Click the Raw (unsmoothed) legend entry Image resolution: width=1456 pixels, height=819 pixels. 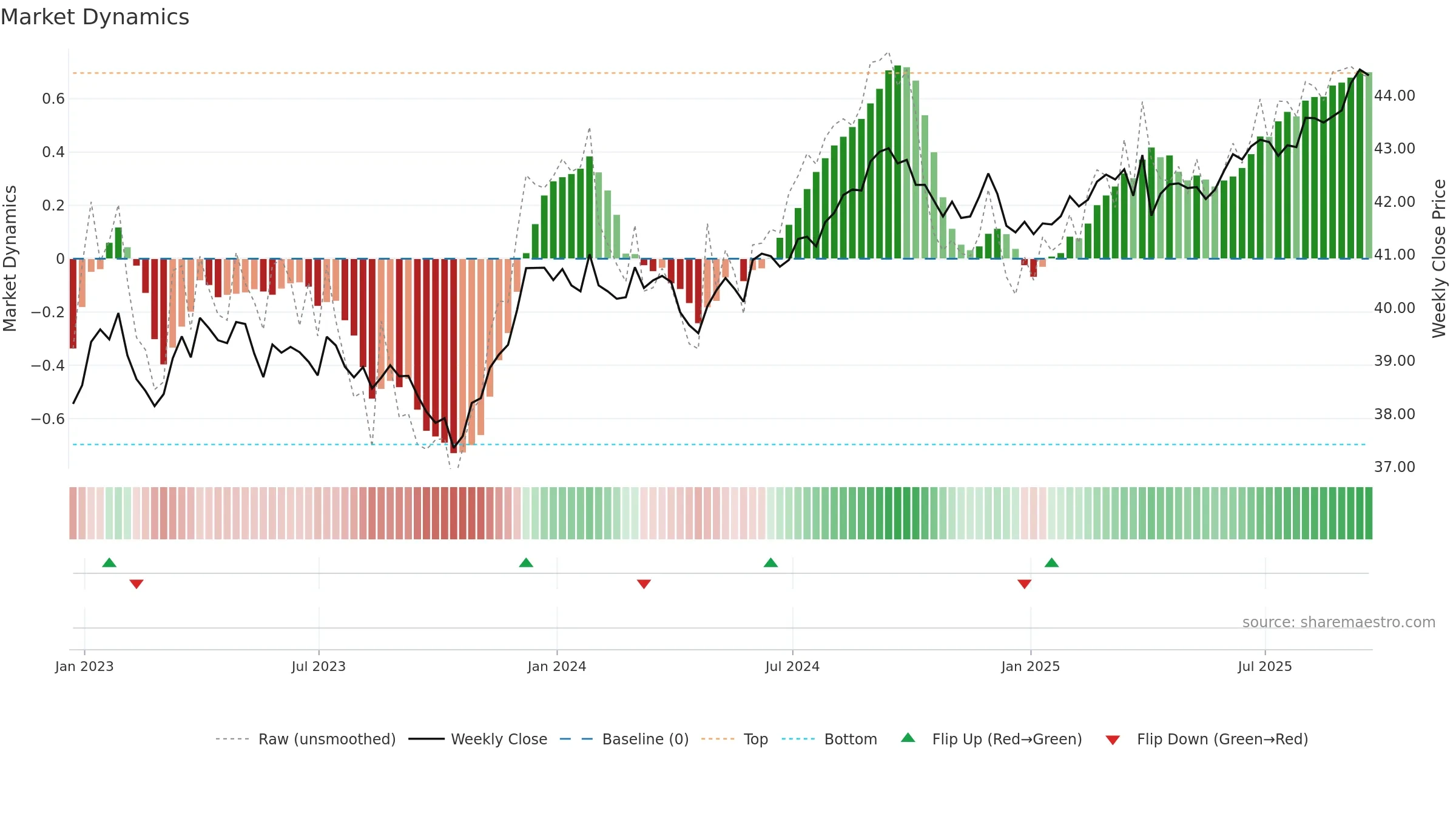tap(305, 739)
